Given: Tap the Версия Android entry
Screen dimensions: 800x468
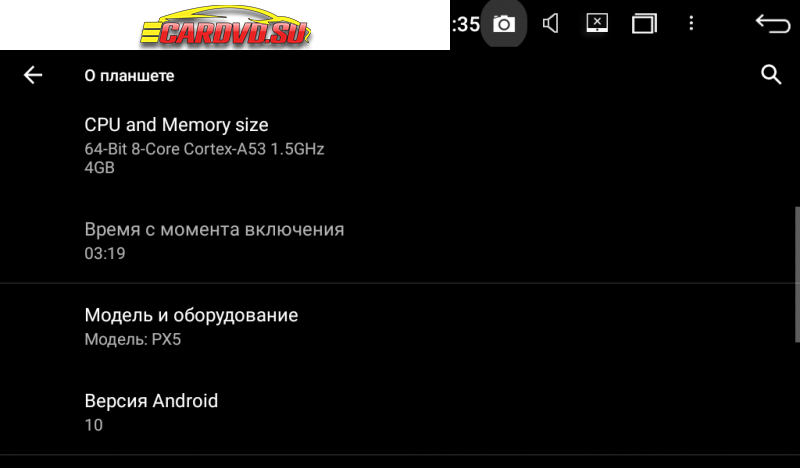Looking at the screenshot, I should 400,412.
